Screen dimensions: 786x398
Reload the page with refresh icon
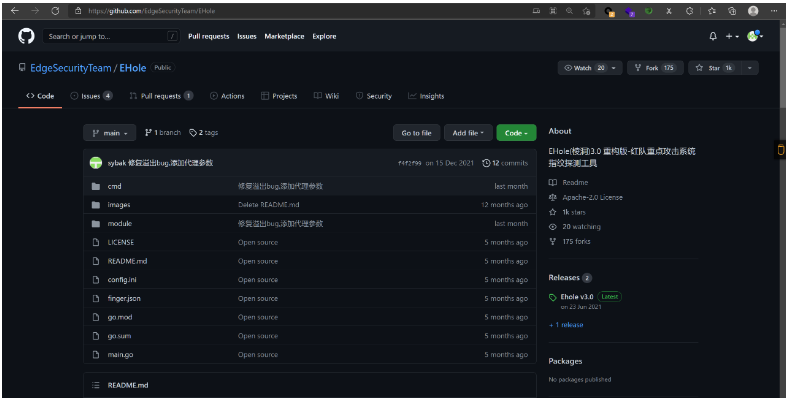click(x=55, y=11)
